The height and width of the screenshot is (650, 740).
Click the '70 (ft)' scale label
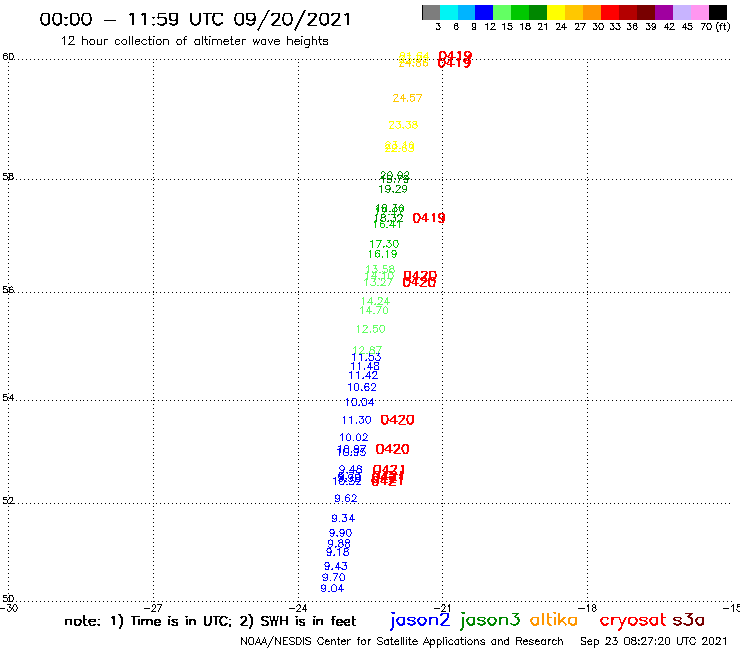point(715,27)
